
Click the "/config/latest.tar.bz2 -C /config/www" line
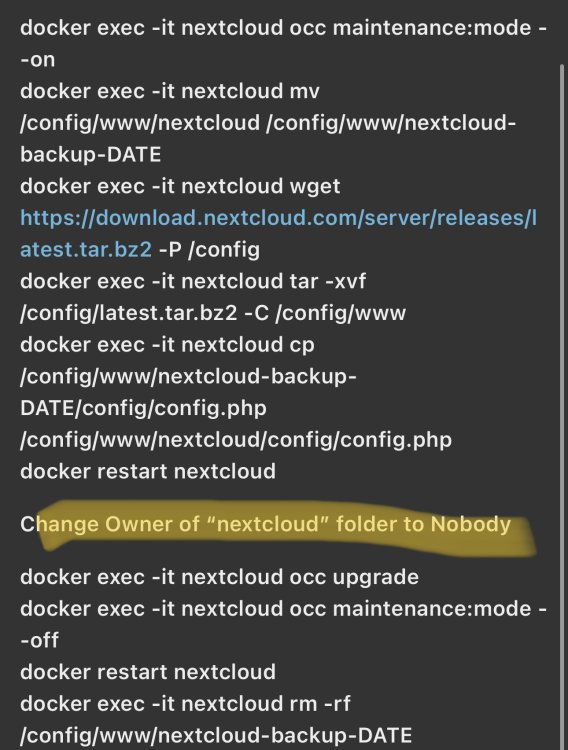(x=213, y=313)
